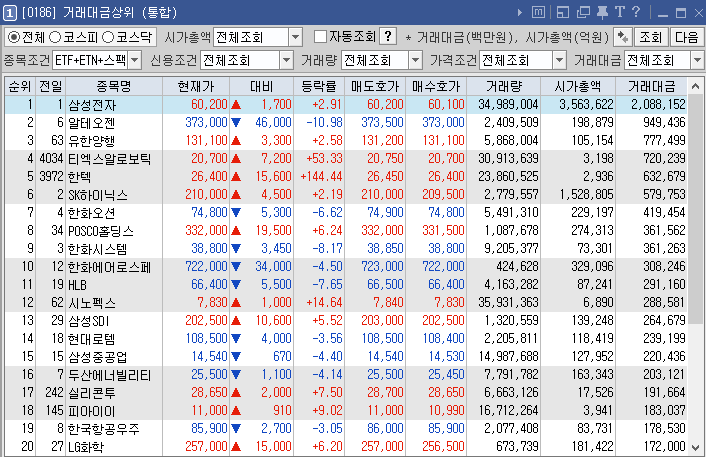The width and height of the screenshot is (706, 457).
Task: Open the 시가총액 dropdown
Action: click(295, 37)
